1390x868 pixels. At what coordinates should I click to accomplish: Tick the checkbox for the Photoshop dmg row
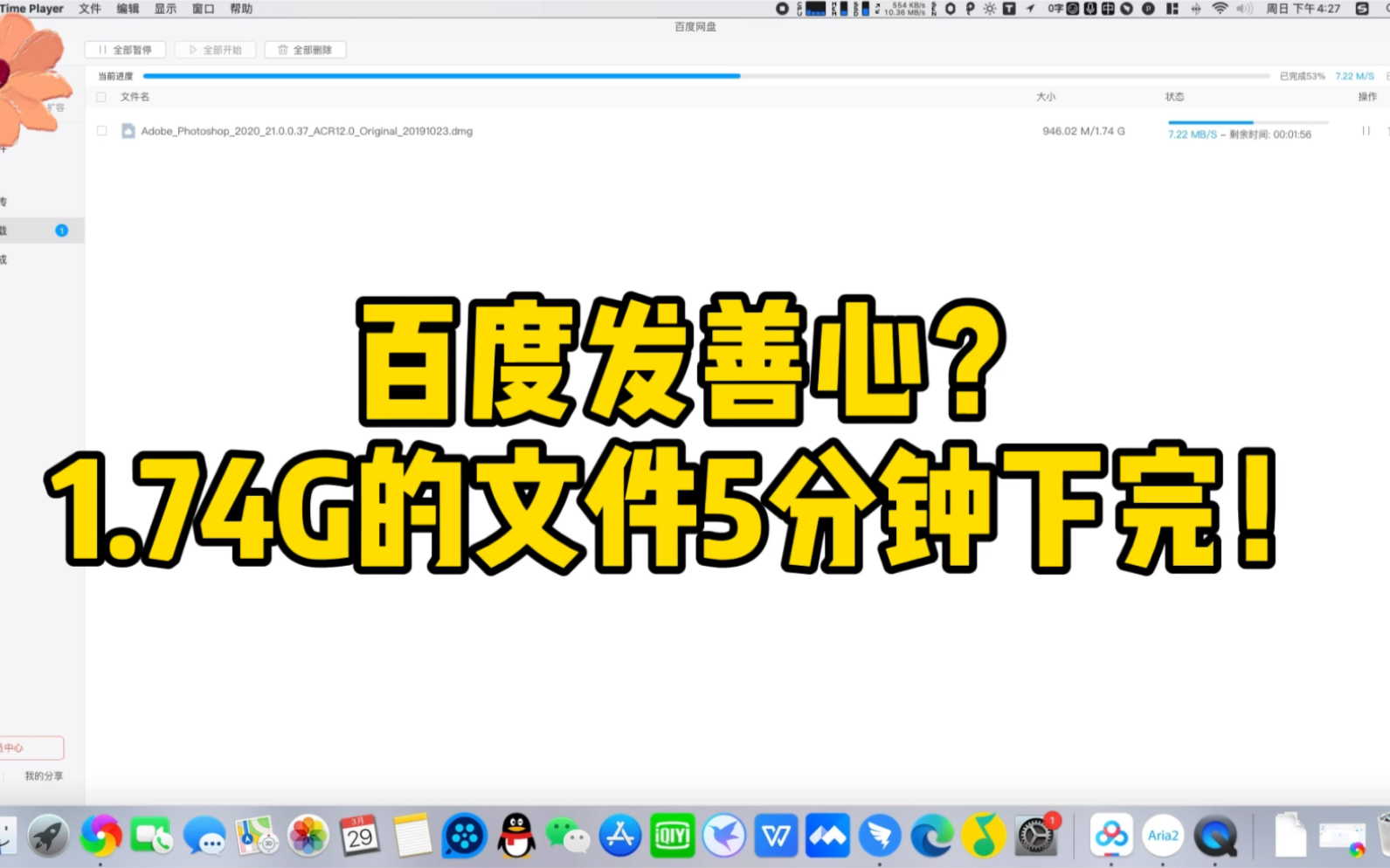[102, 131]
